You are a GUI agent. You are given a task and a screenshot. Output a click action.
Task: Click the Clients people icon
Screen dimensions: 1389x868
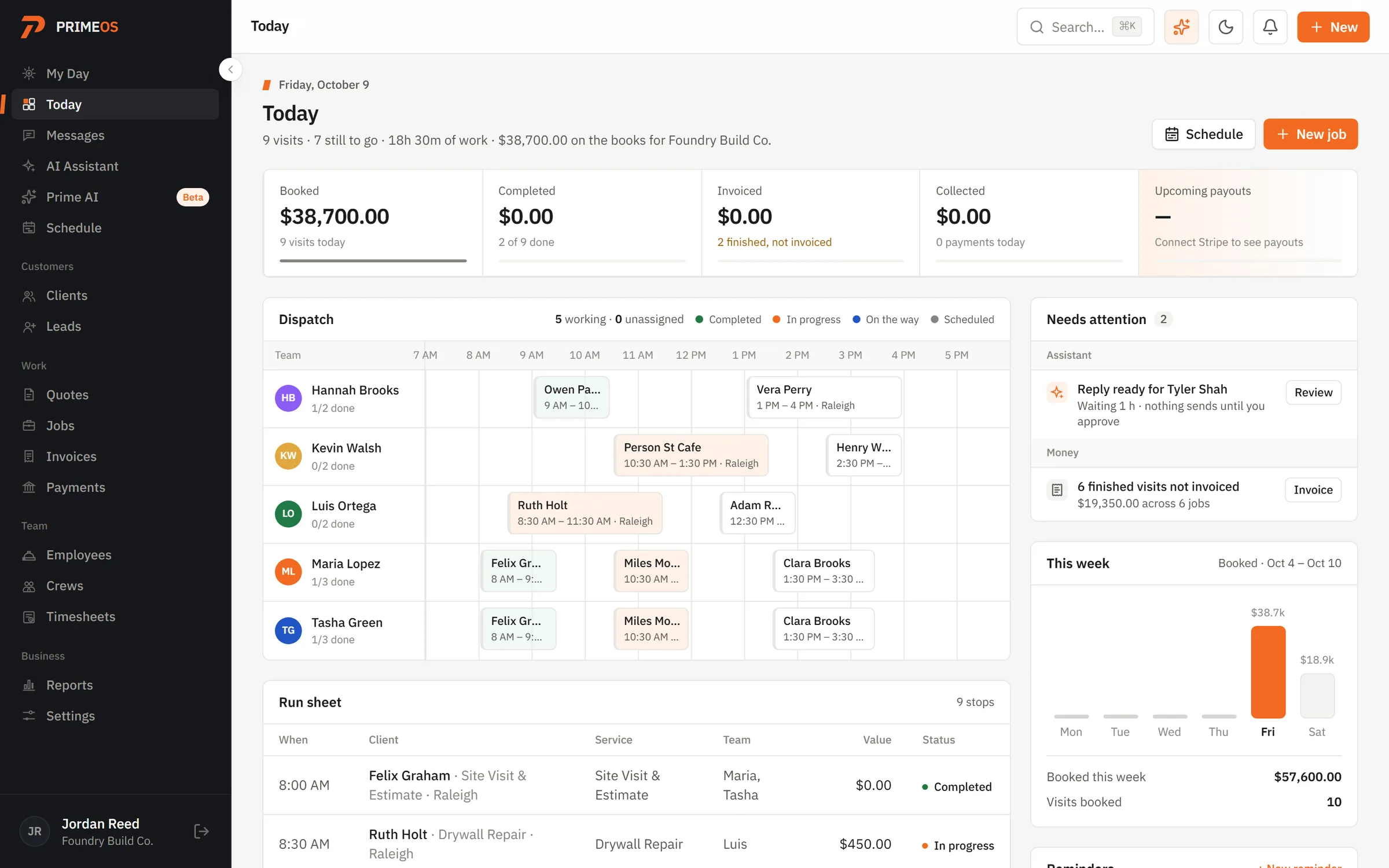[29, 296]
